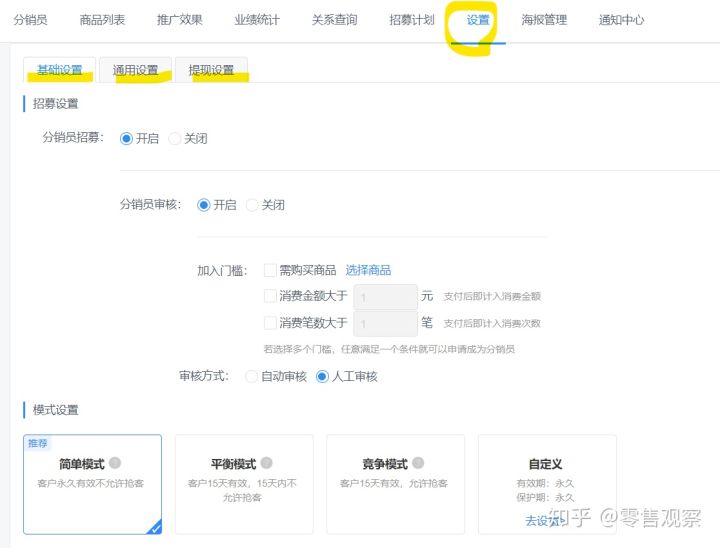Click hint text 支付后即计入消费次数

[492, 323]
